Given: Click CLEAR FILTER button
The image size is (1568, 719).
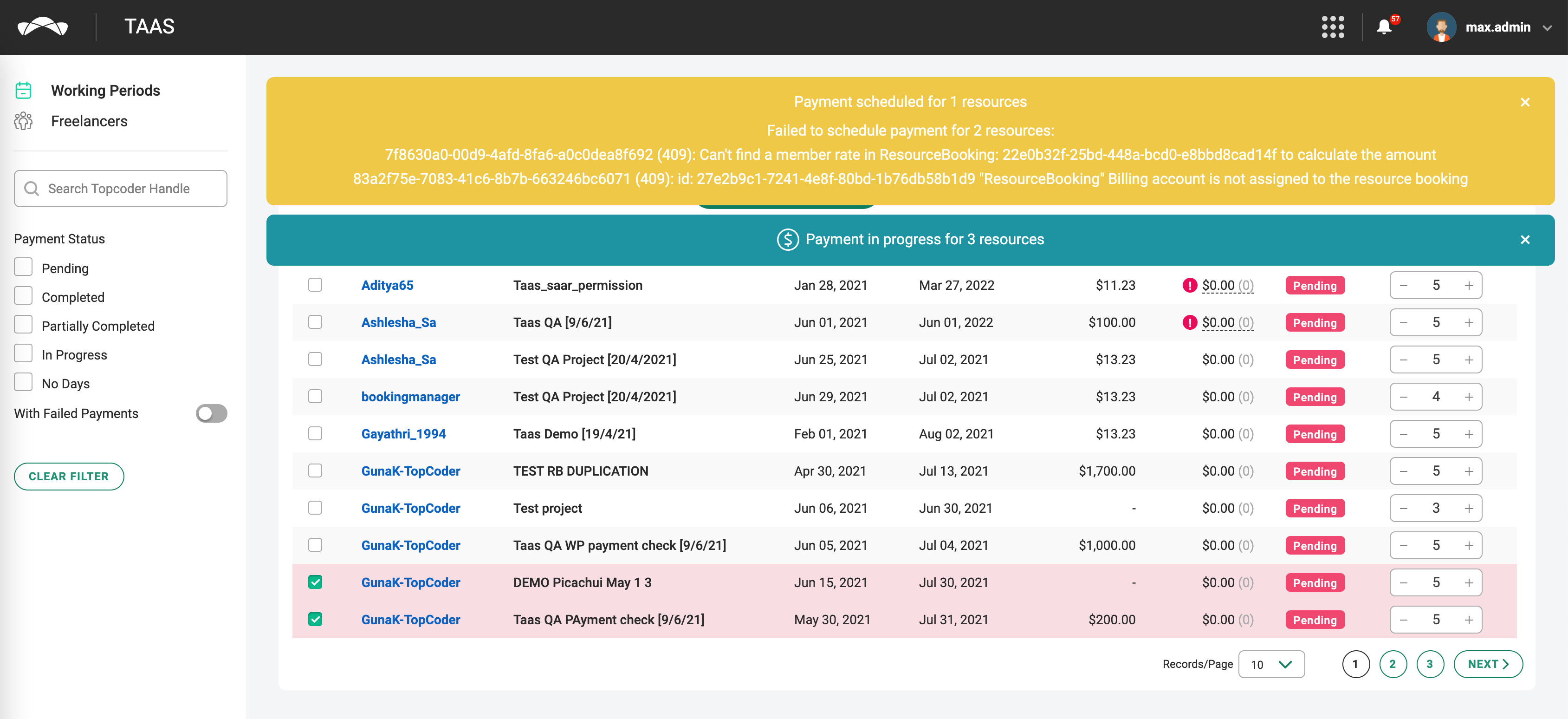Looking at the screenshot, I should (x=69, y=477).
